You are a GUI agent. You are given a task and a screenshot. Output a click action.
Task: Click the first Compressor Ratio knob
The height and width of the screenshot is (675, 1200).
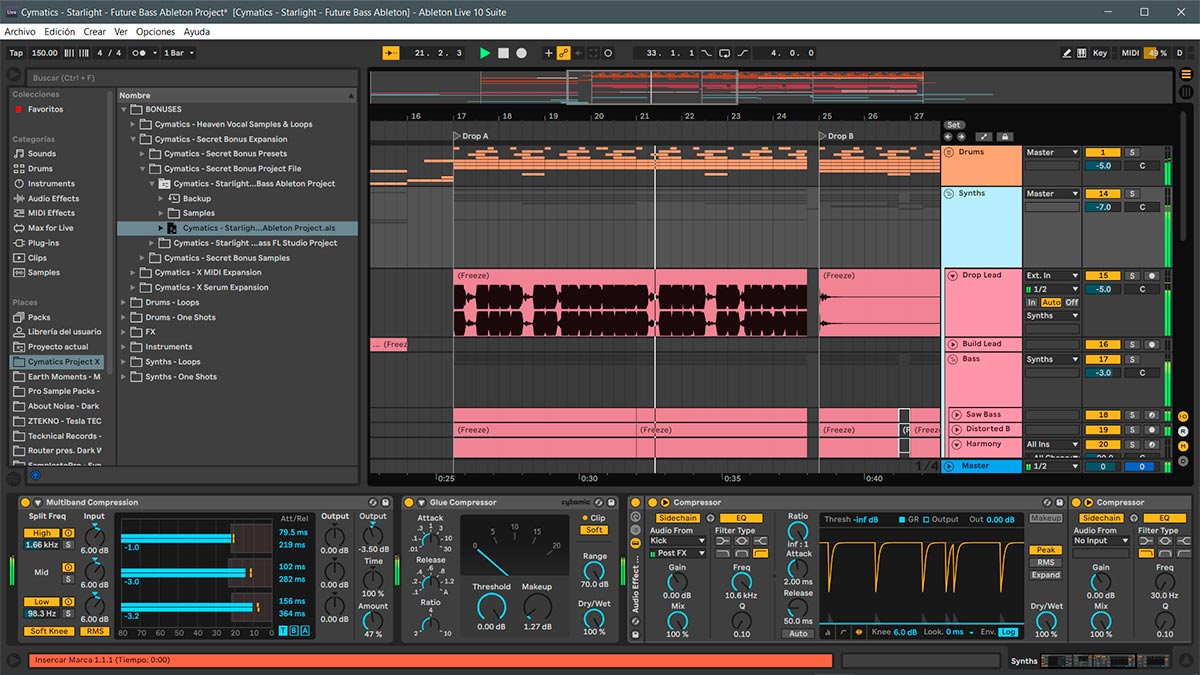coord(798,531)
